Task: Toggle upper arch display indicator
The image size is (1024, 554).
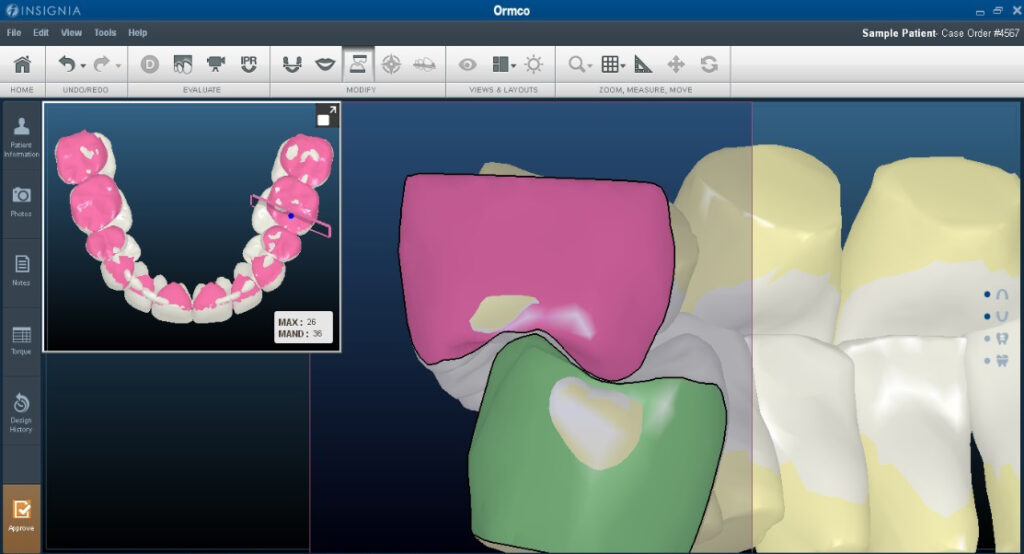Action: (x=1002, y=294)
